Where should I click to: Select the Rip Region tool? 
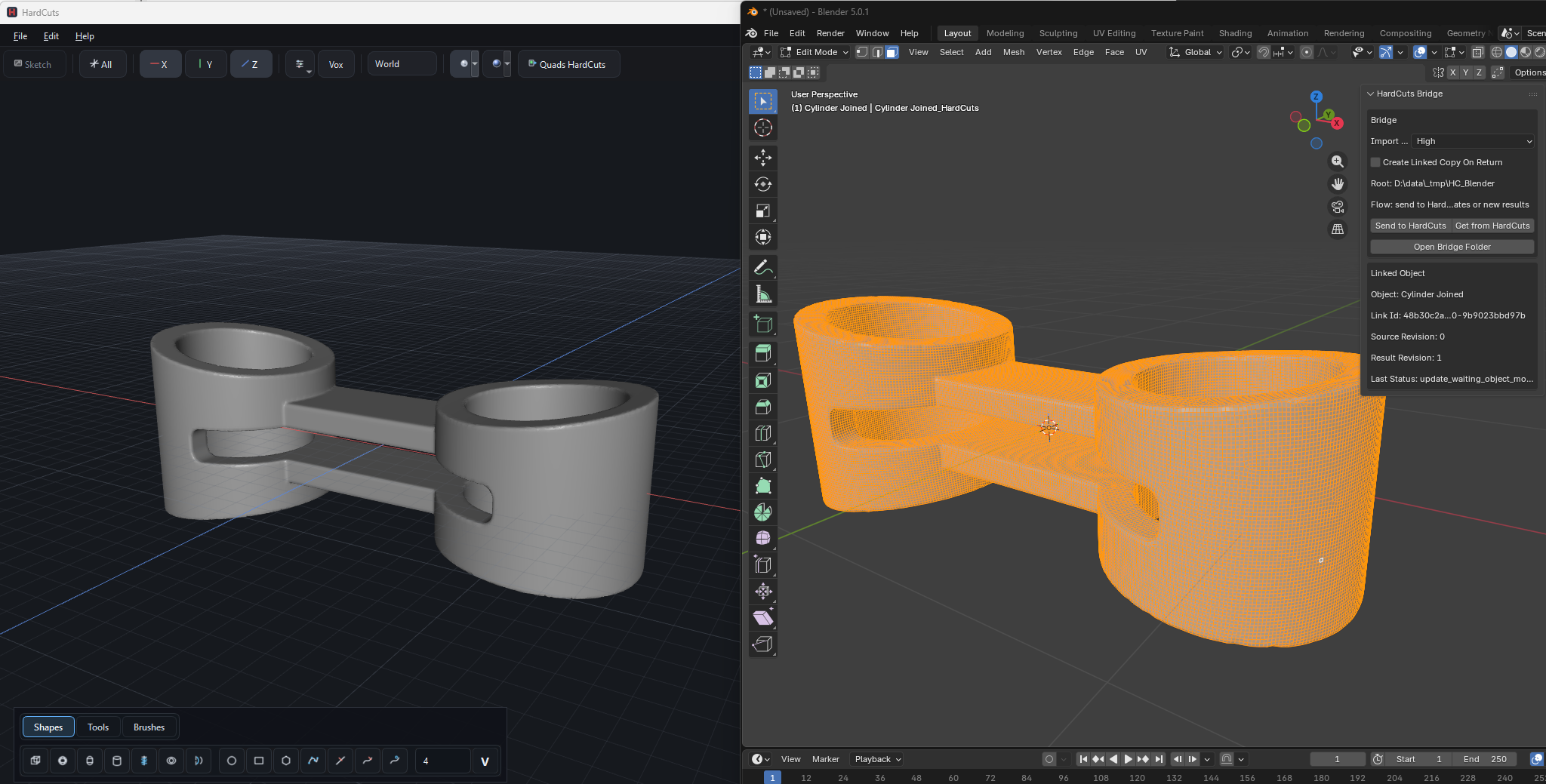tap(763, 644)
